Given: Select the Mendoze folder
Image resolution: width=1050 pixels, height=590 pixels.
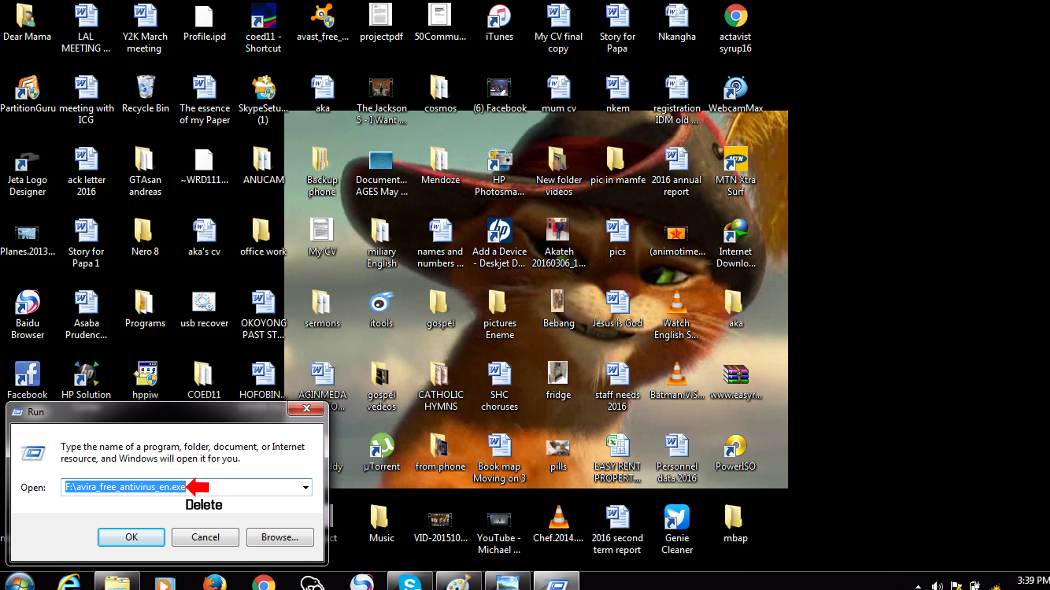Looking at the screenshot, I should pyautogui.click(x=440, y=165).
